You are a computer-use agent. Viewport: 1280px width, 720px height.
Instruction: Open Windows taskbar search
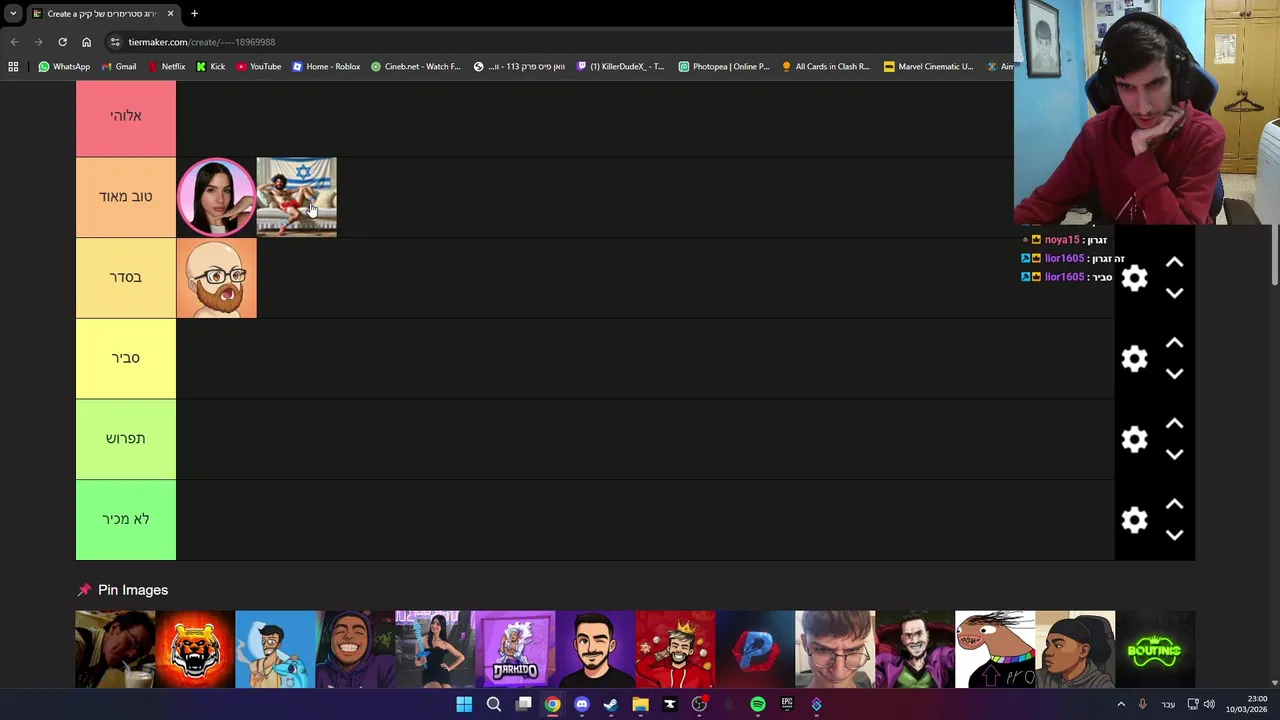coord(493,704)
